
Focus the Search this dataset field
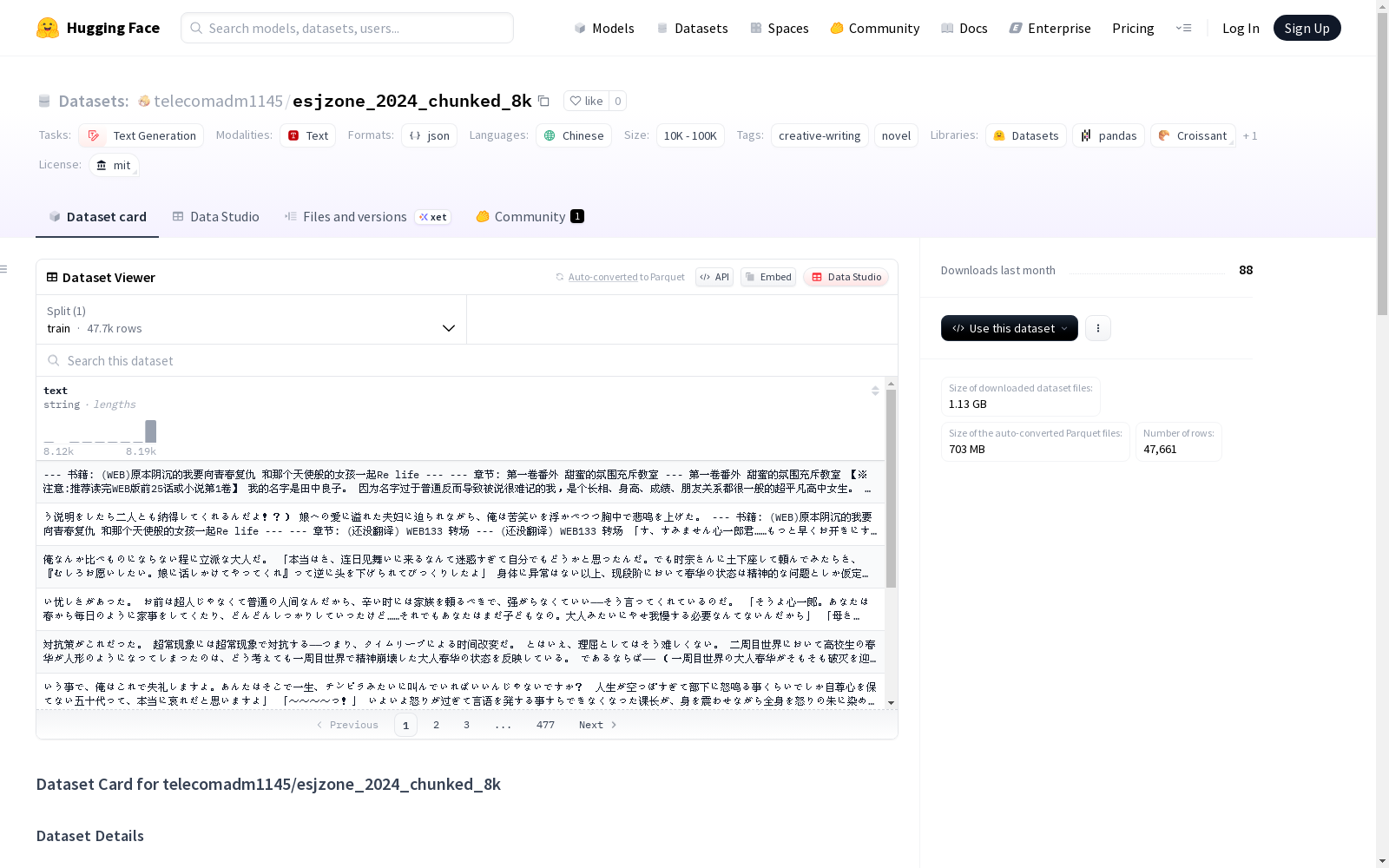(467, 360)
